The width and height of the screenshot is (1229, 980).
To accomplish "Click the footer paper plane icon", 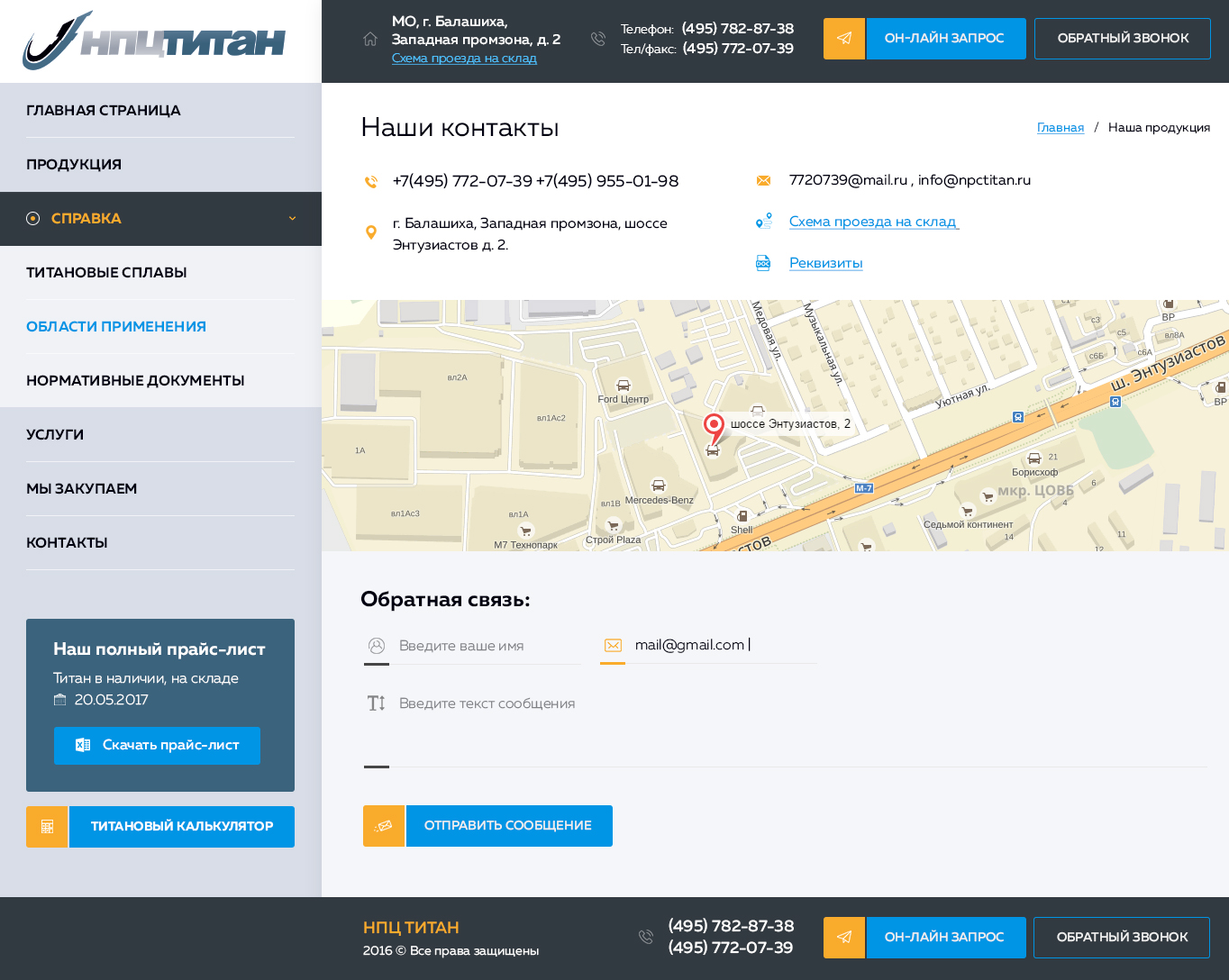I will (x=844, y=938).
